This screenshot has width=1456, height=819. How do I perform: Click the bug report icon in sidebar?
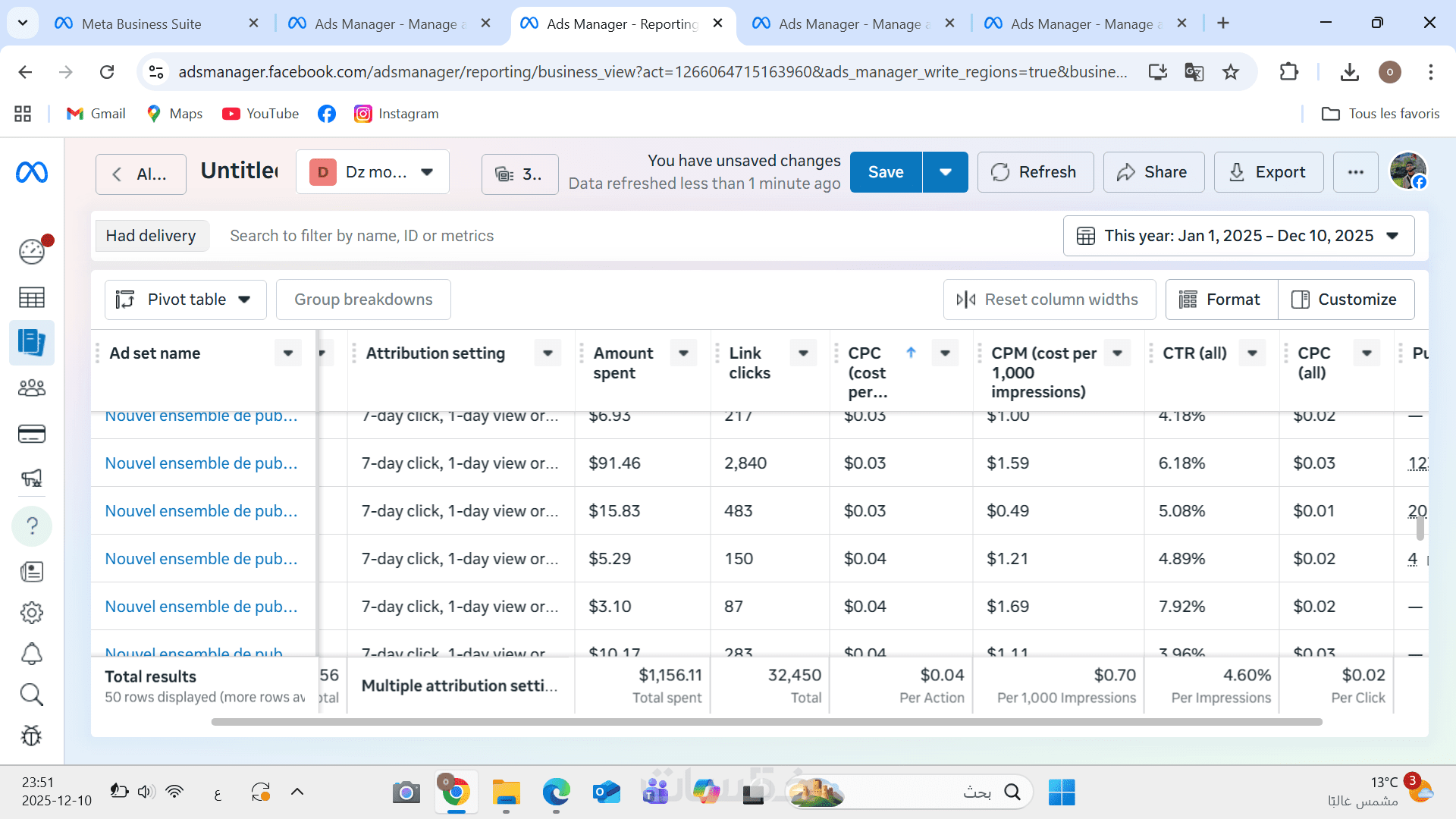tap(32, 736)
